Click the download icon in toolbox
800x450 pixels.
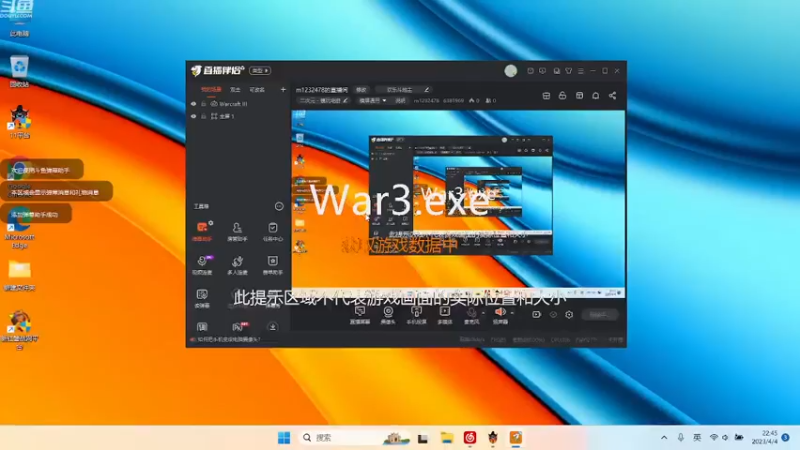[272, 327]
